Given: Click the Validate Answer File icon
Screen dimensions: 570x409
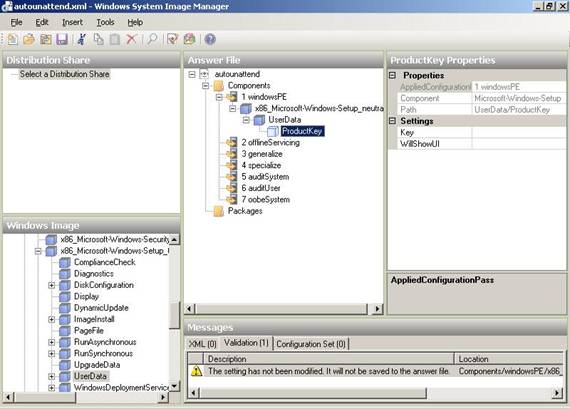Looking at the screenshot, I should coord(172,39).
